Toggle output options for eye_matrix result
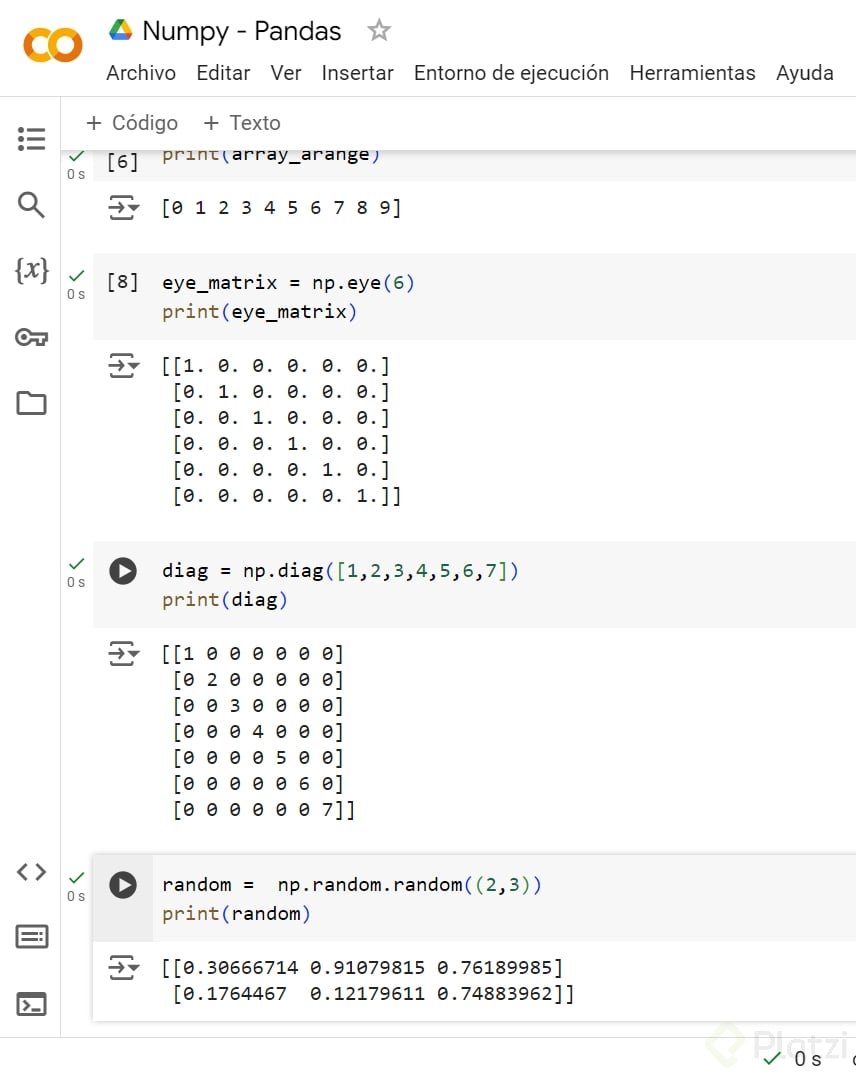 pyautogui.click(x=123, y=366)
